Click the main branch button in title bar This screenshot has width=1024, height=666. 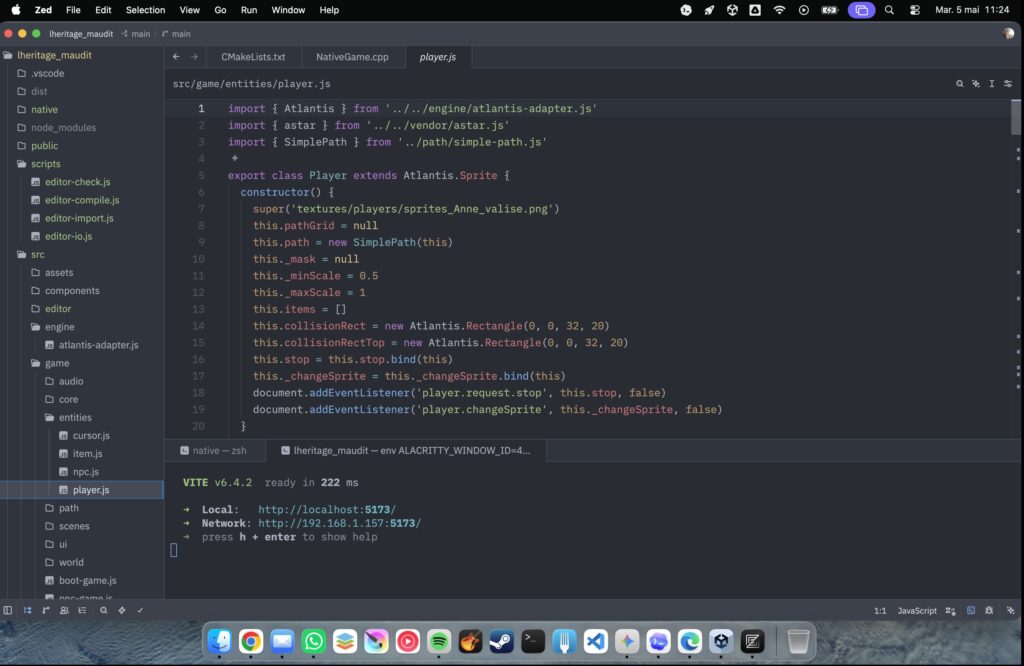135,33
